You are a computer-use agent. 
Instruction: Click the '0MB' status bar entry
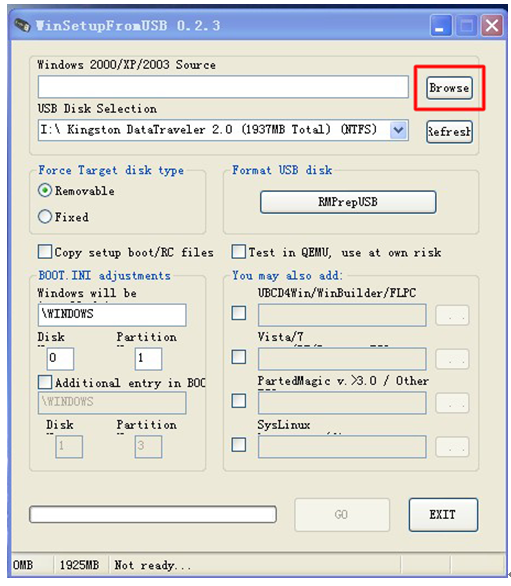[x=23, y=565]
